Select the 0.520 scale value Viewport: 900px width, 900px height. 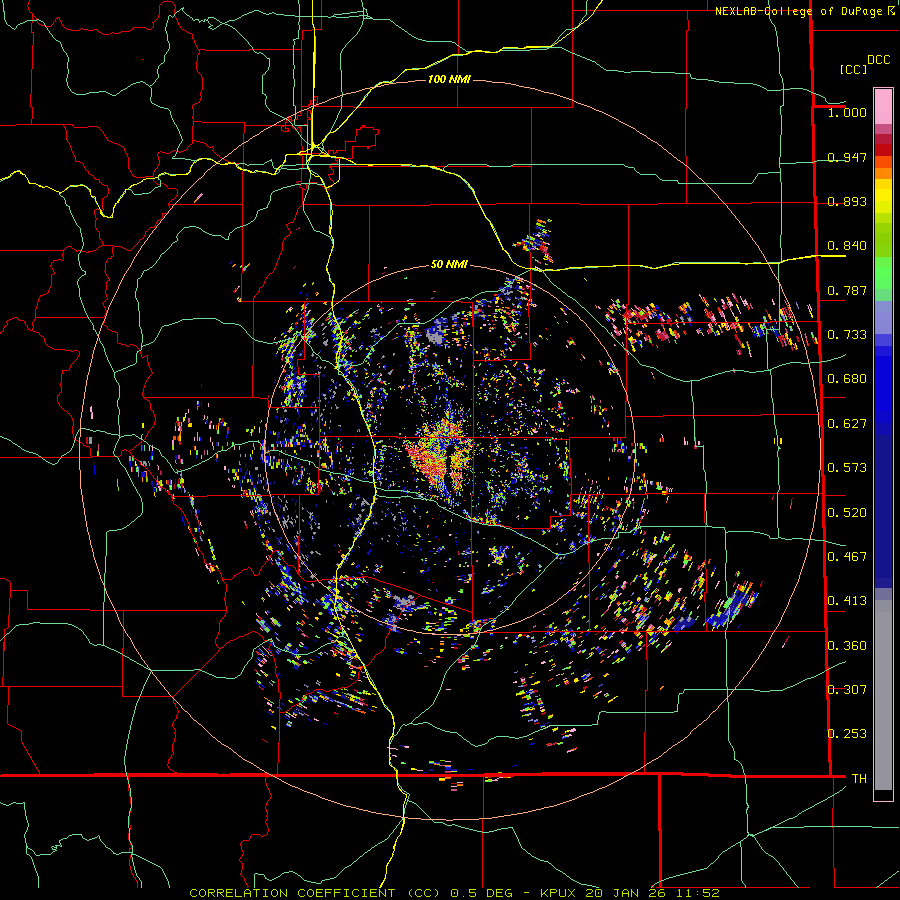coord(847,513)
